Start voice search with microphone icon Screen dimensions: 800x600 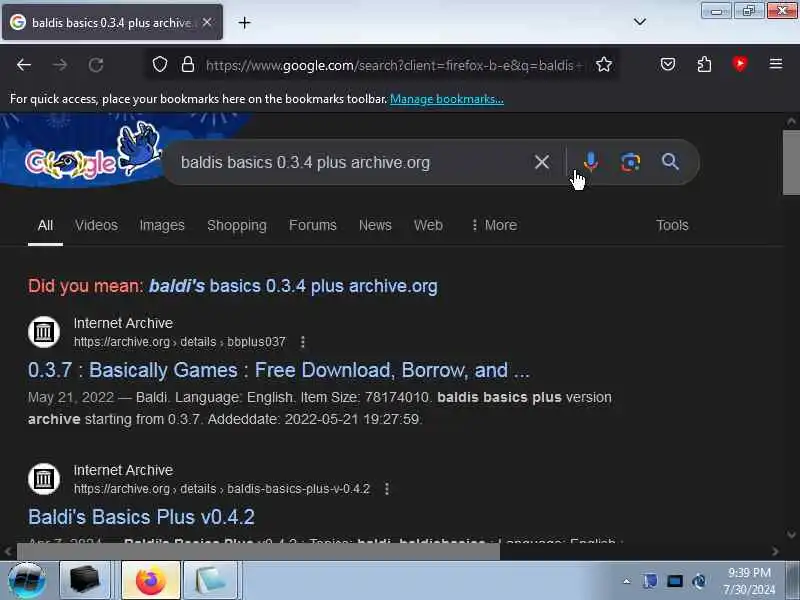coord(591,162)
